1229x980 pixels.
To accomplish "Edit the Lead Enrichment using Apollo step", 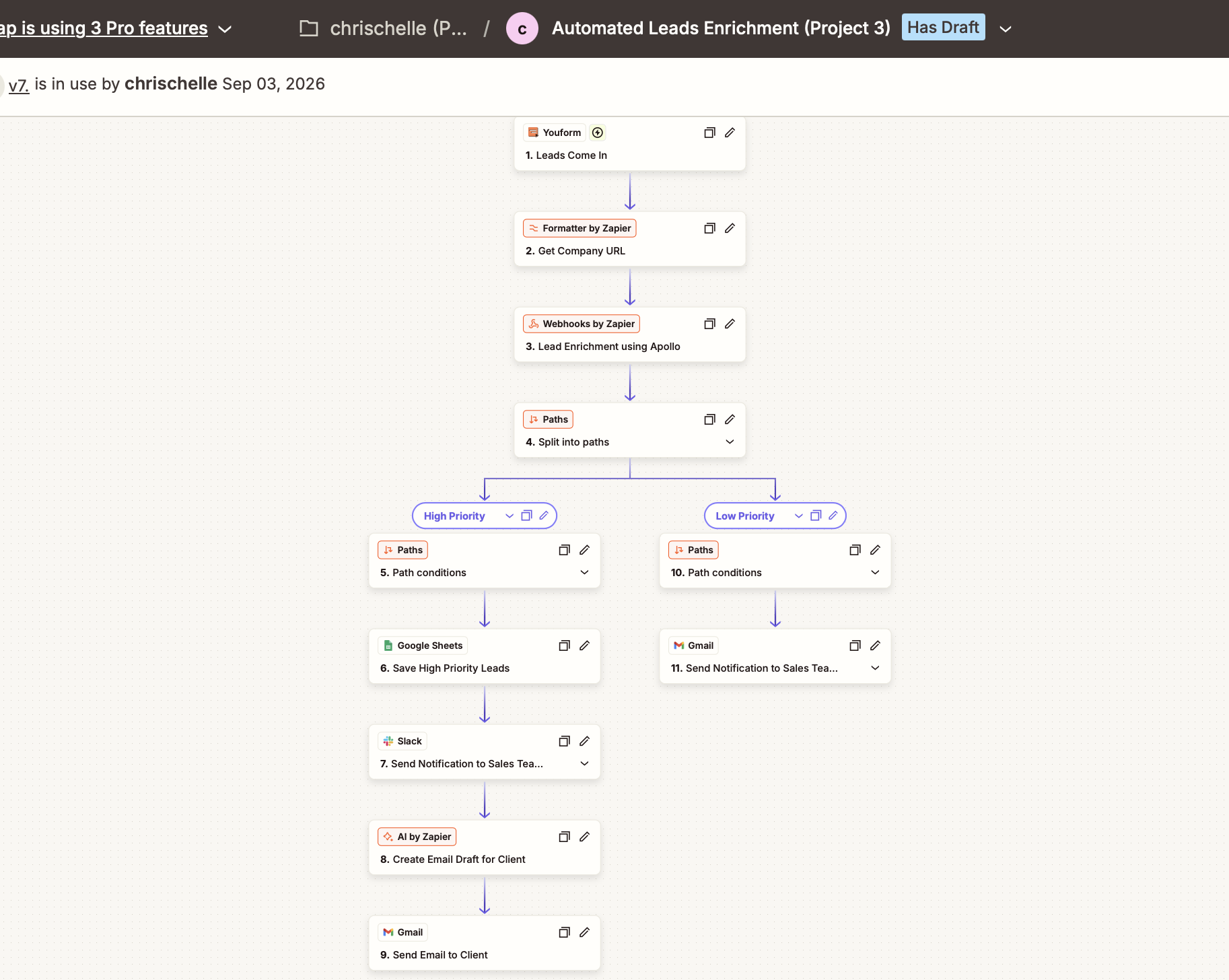I will pyautogui.click(x=730, y=324).
